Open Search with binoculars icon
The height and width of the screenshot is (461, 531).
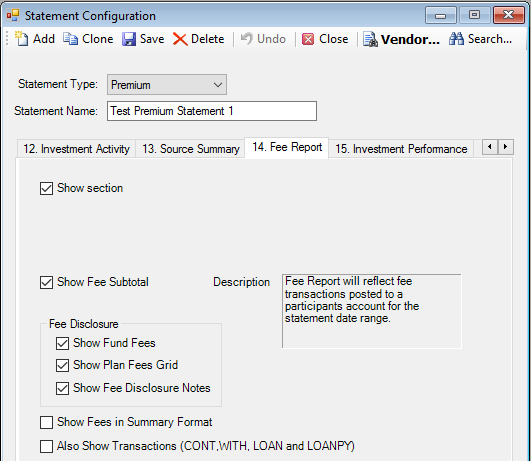tap(456, 39)
